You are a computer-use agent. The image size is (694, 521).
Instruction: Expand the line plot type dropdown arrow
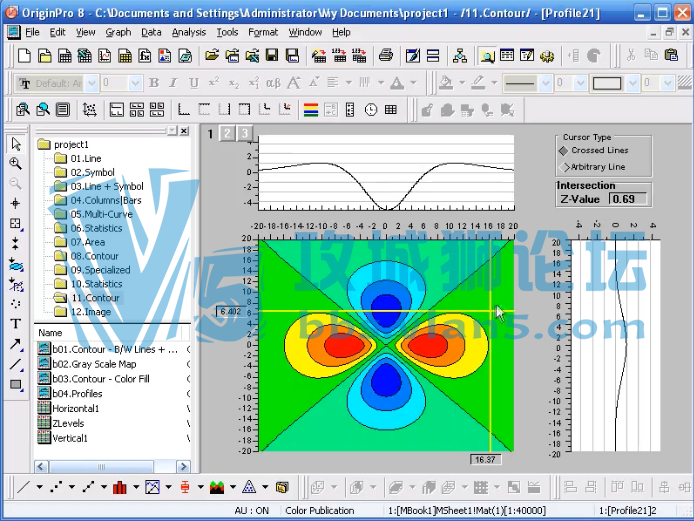point(39,487)
